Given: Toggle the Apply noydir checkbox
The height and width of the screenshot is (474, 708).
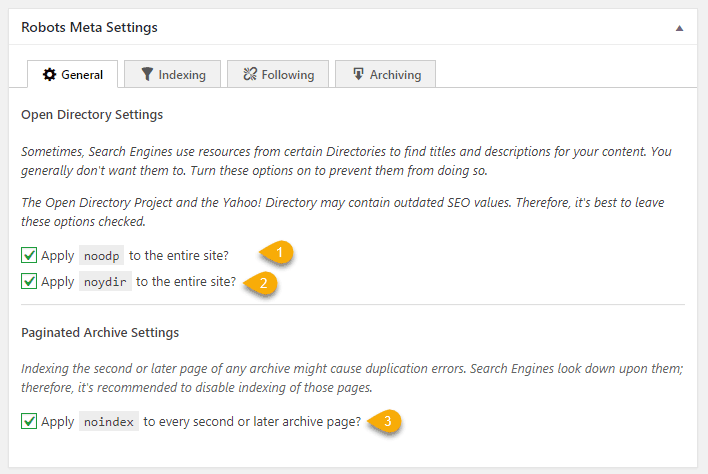Looking at the screenshot, I should (x=30, y=281).
